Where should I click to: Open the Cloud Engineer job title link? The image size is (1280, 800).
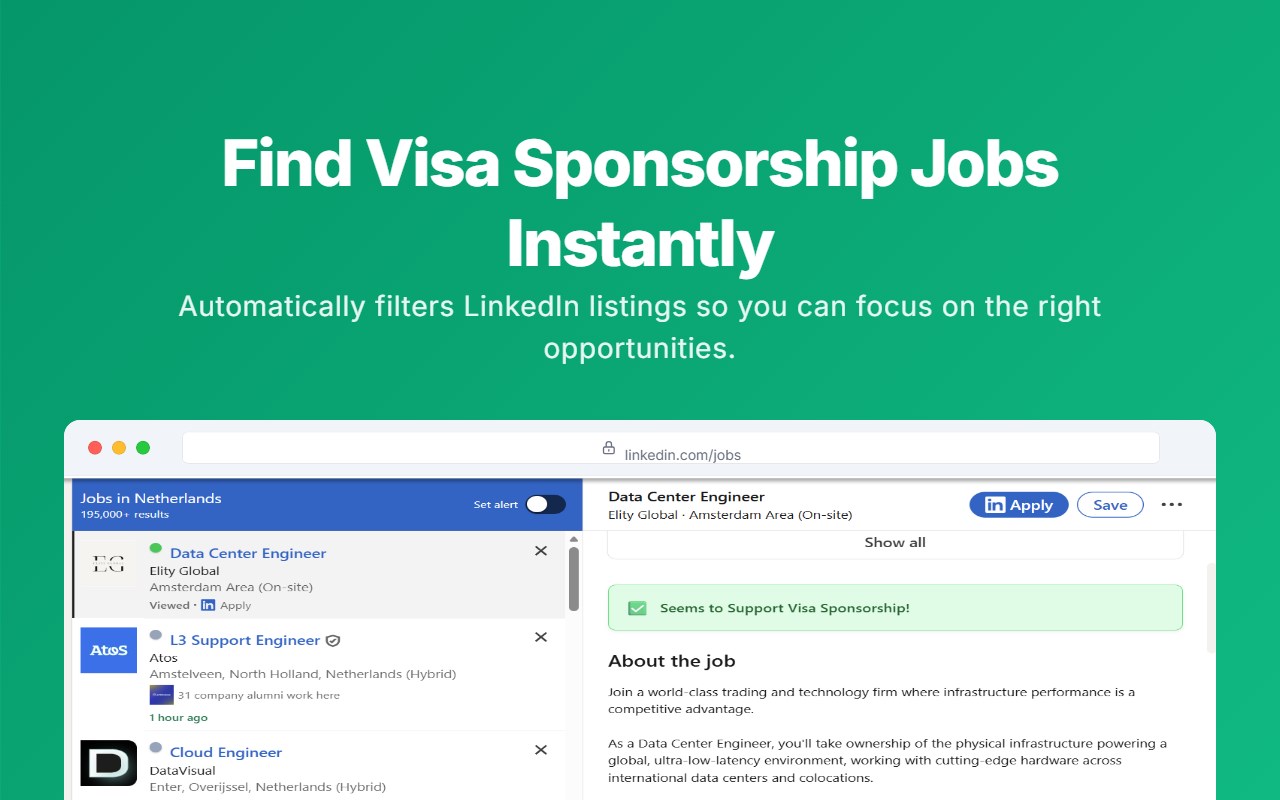[x=226, y=752]
